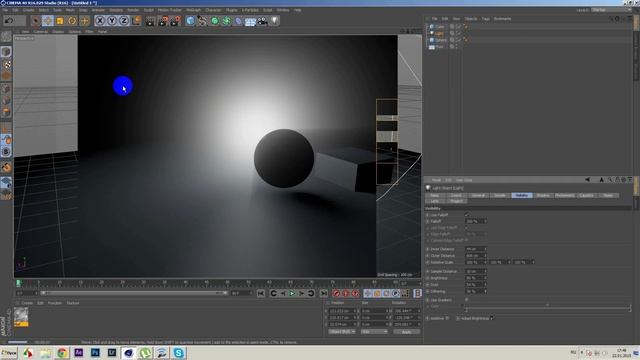
Task: Add a Light object
Action: coord(274,21)
